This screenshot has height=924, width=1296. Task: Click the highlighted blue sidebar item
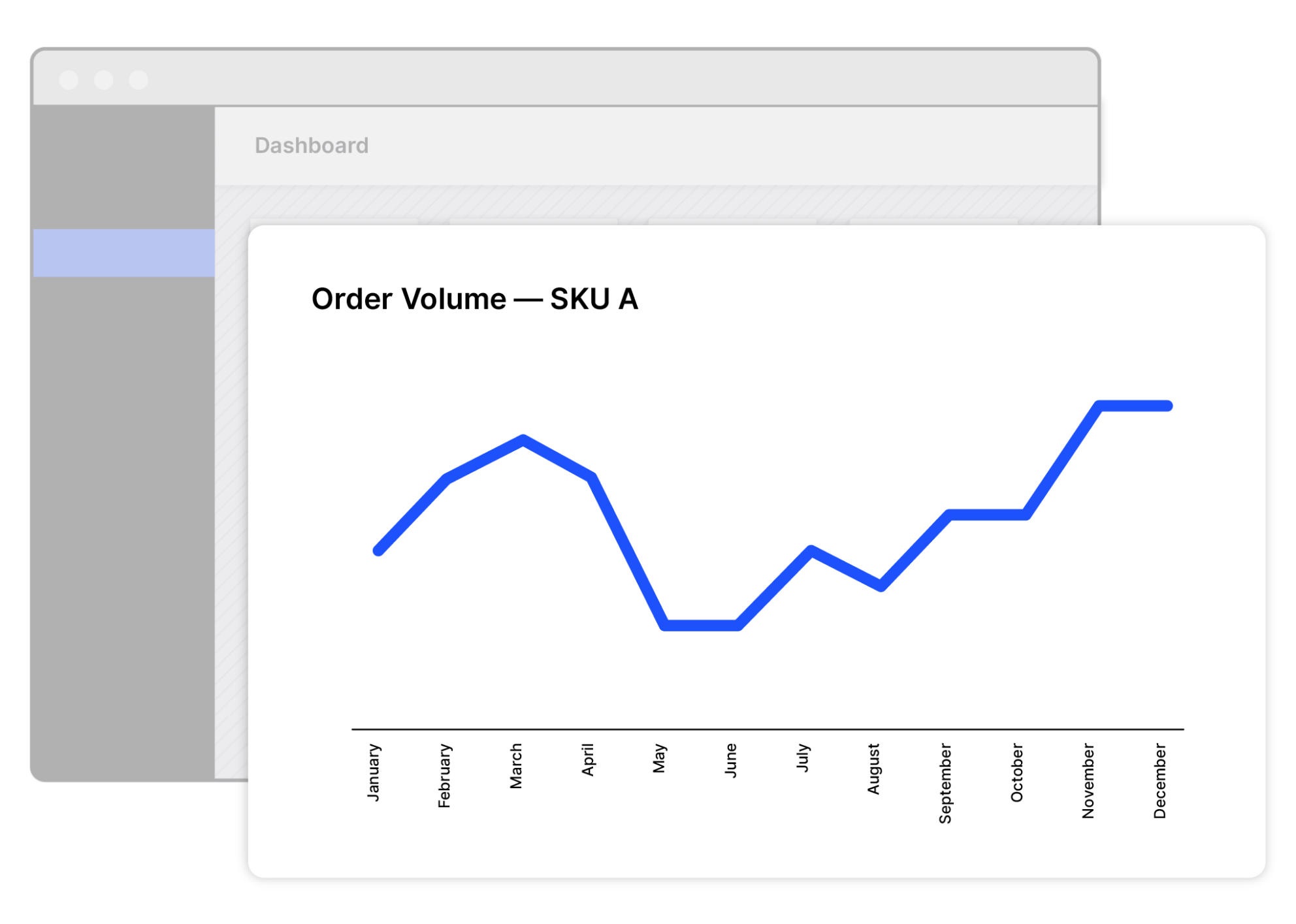click(x=124, y=253)
